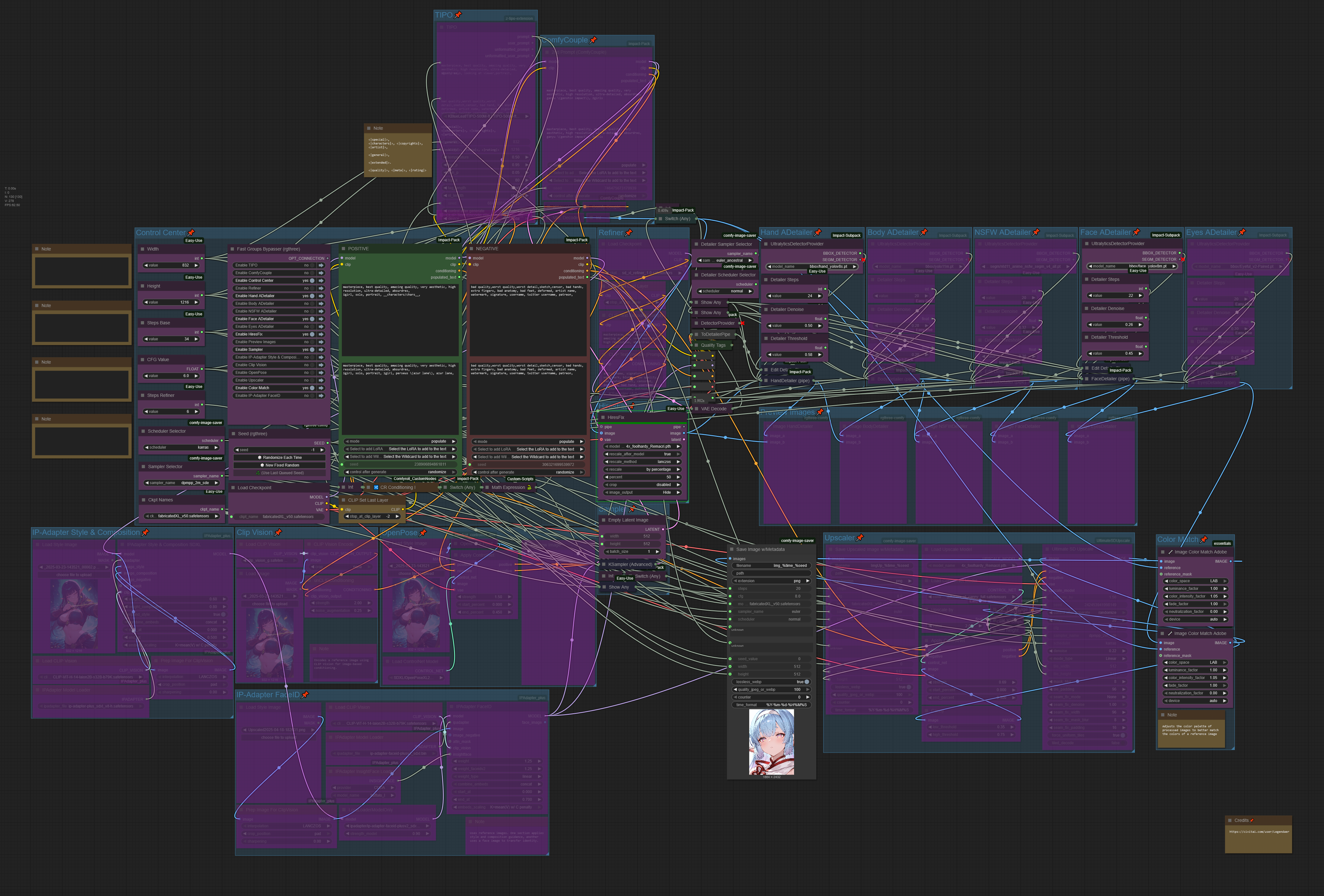Click the jump arrow on Enable HiresFix row

click(x=321, y=334)
